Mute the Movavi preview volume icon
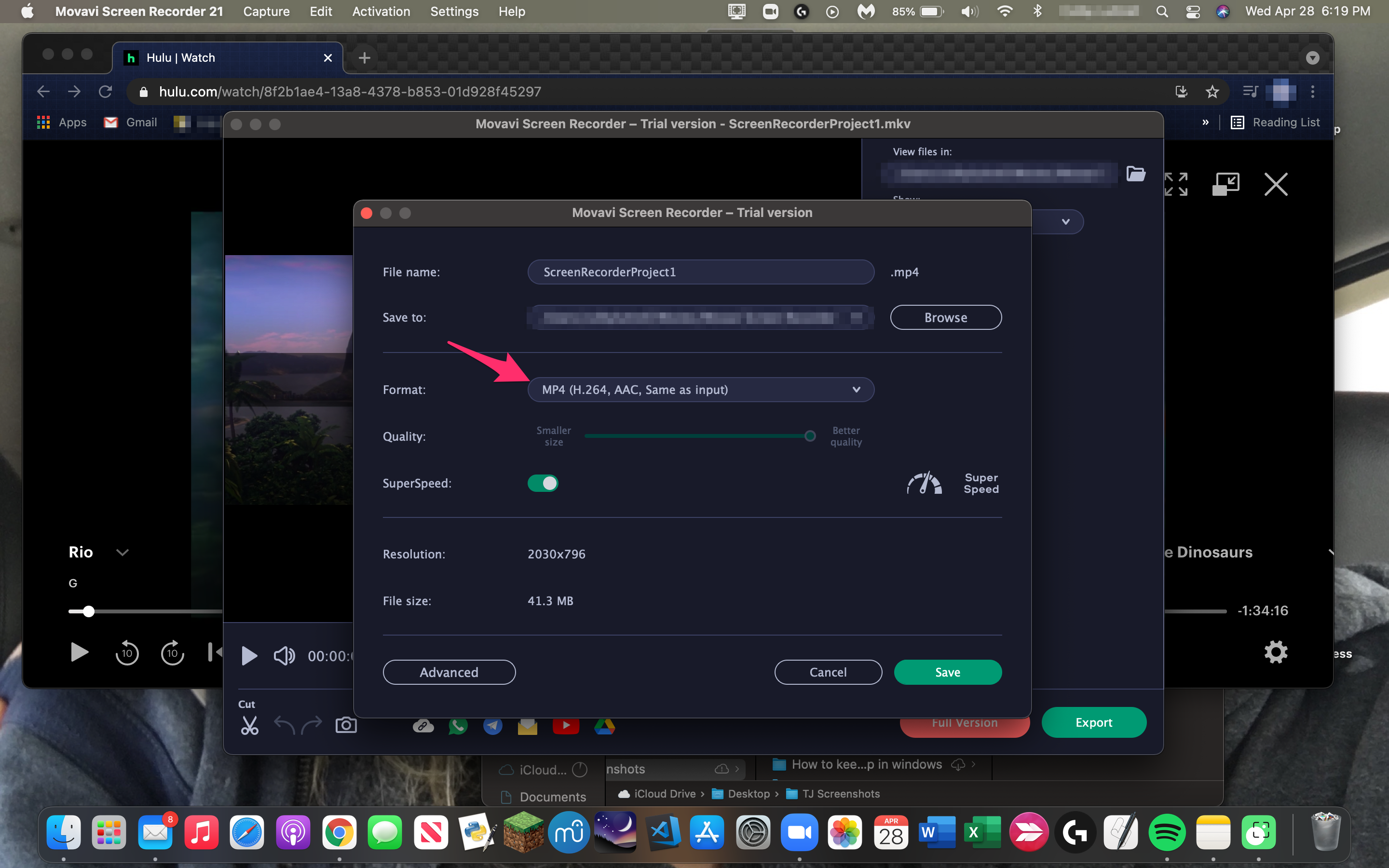Image resolution: width=1389 pixels, height=868 pixels. click(284, 656)
